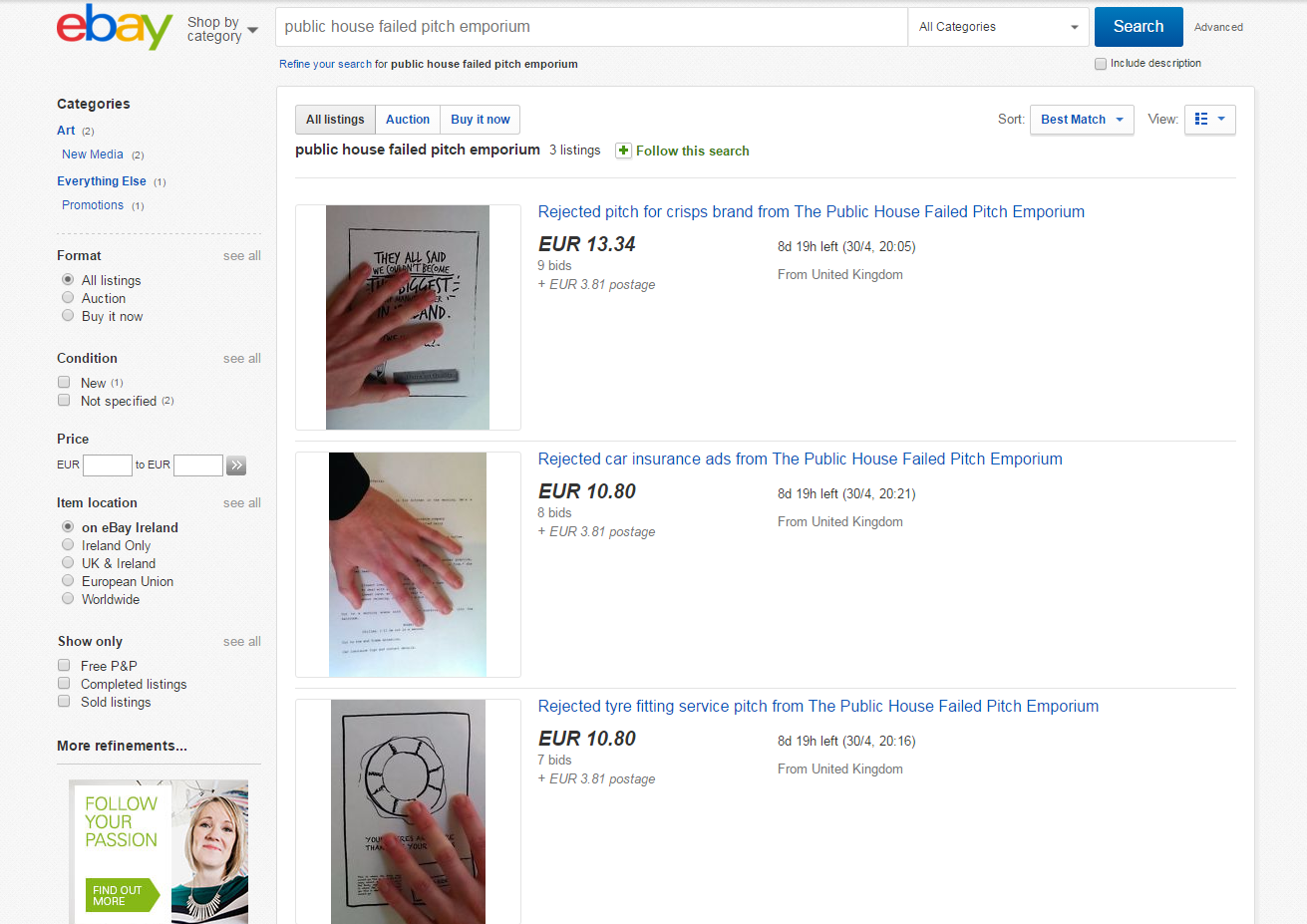Open the tyre fitting pitch thumbnail
The image size is (1307, 924).
coord(408,811)
